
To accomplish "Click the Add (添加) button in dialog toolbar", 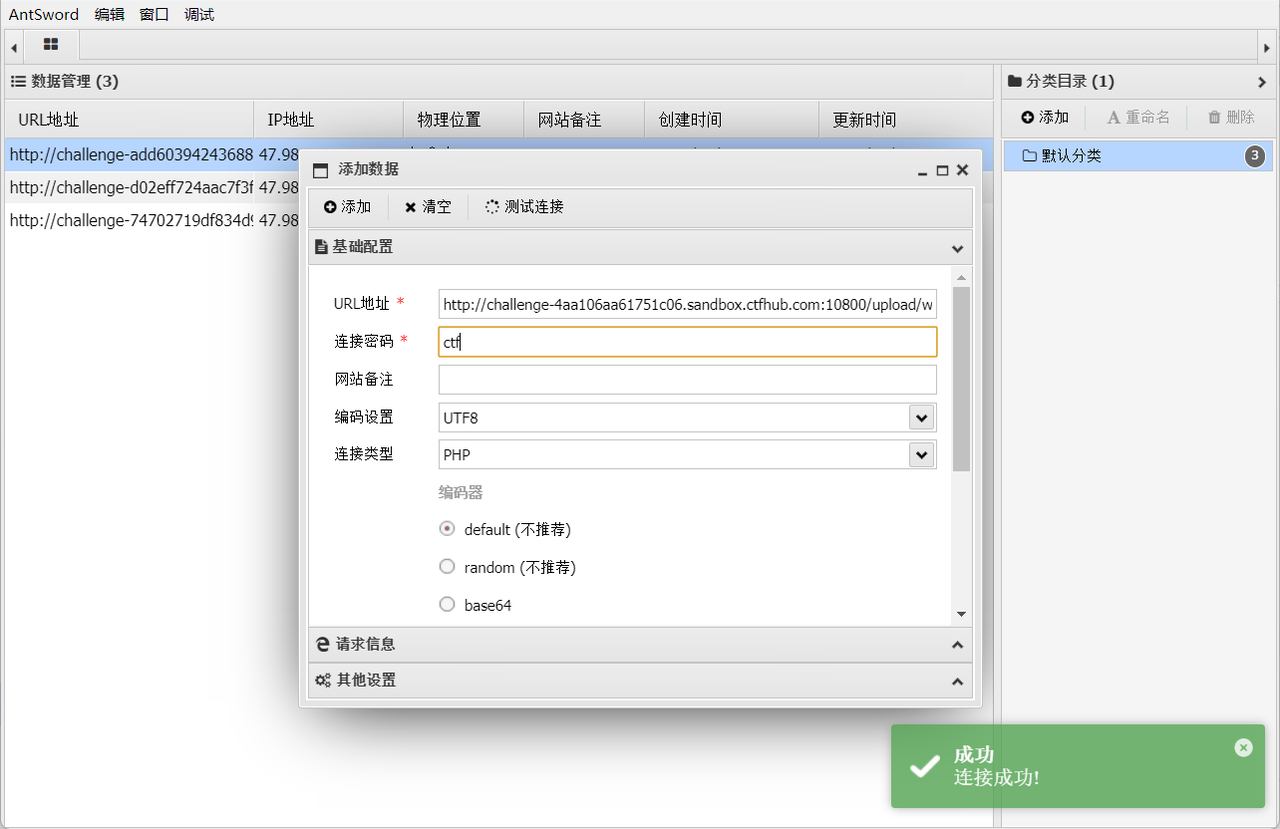I will tap(347, 207).
